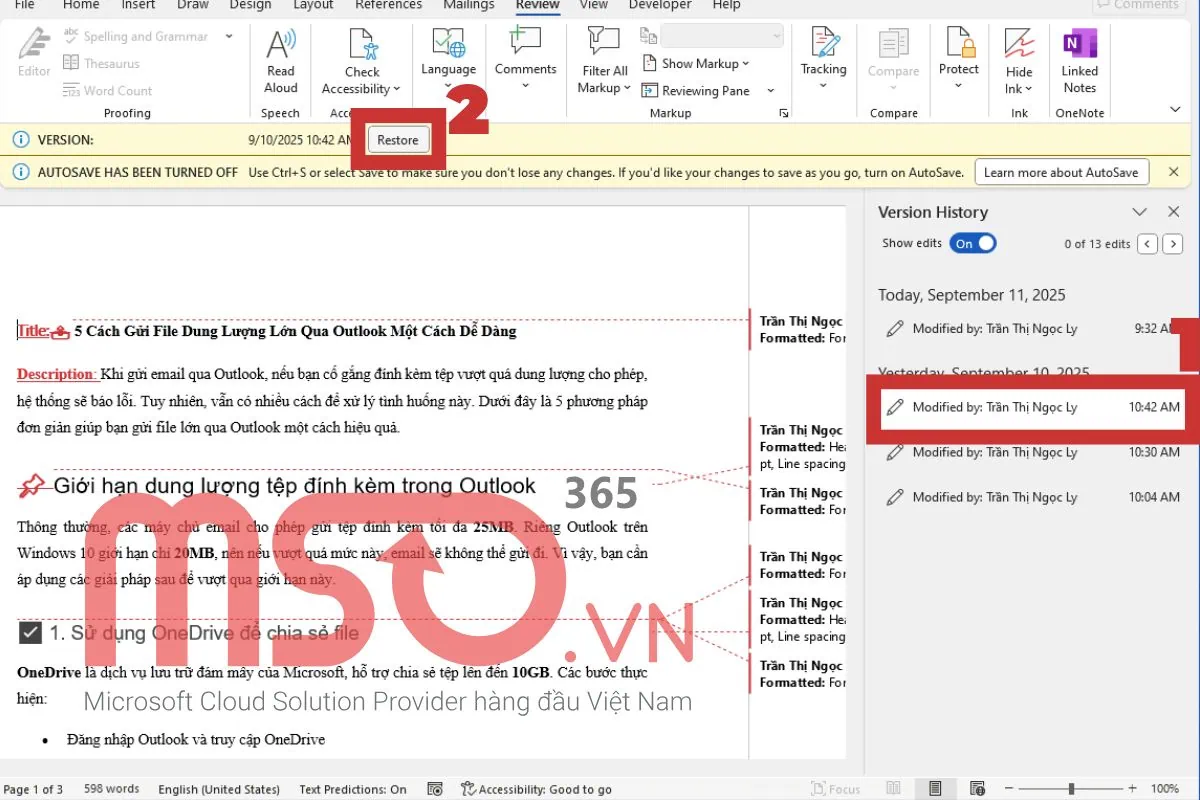
Task: Open the Developer tab
Action: coord(659,6)
